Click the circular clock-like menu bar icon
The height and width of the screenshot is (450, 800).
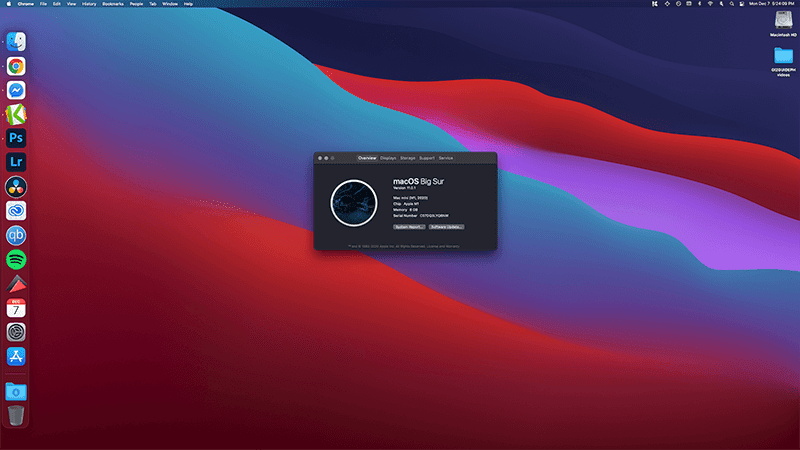(678, 4)
